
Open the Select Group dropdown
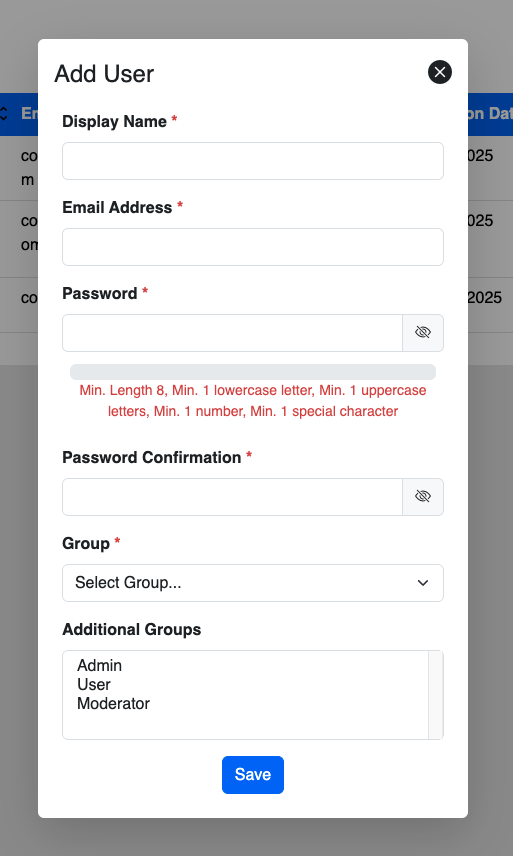point(253,582)
